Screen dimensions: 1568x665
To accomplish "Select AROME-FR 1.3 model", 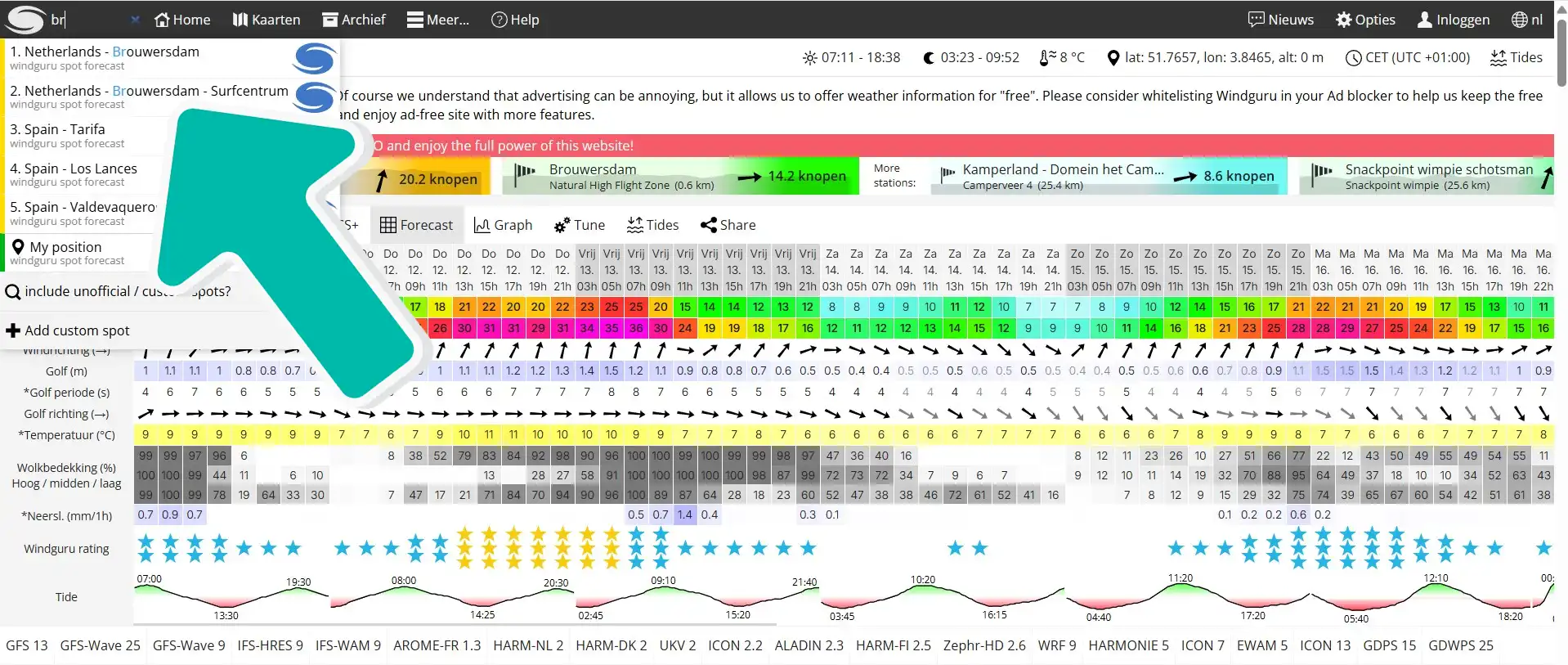I will pyautogui.click(x=437, y=645).
